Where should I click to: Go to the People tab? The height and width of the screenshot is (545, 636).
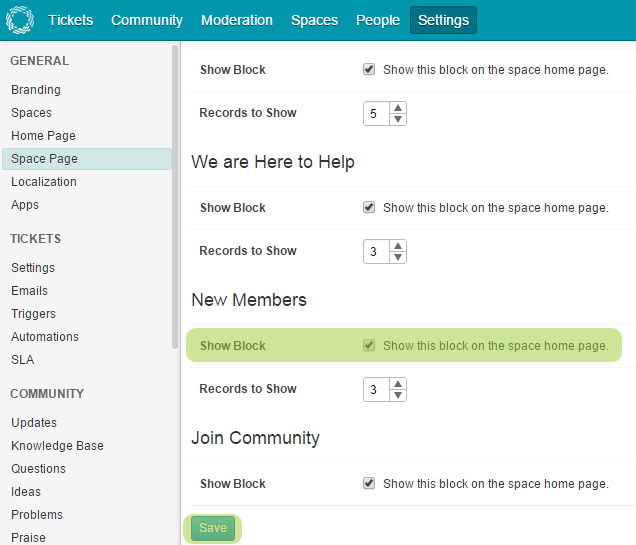(377, 20)
